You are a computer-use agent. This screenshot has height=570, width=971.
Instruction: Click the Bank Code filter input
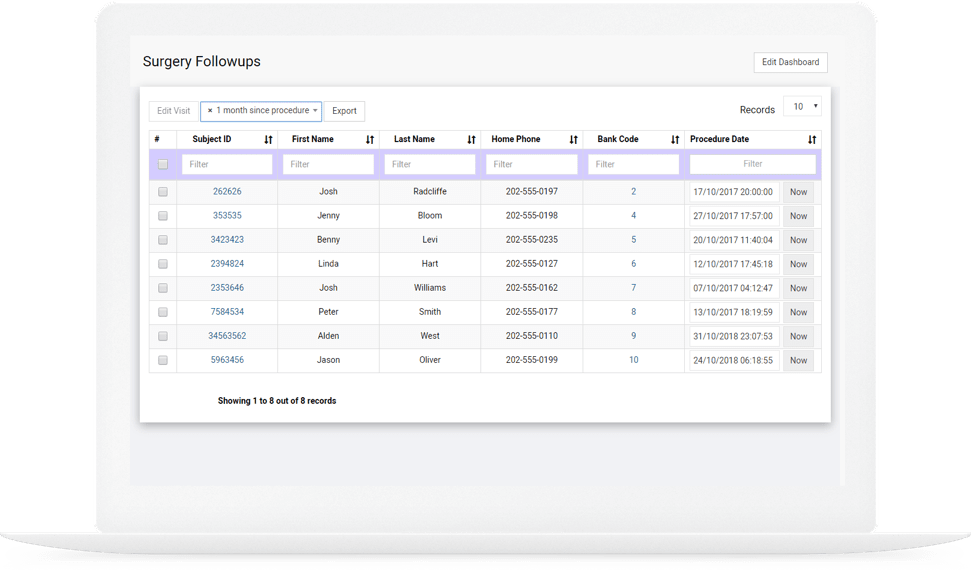point(634,164)
